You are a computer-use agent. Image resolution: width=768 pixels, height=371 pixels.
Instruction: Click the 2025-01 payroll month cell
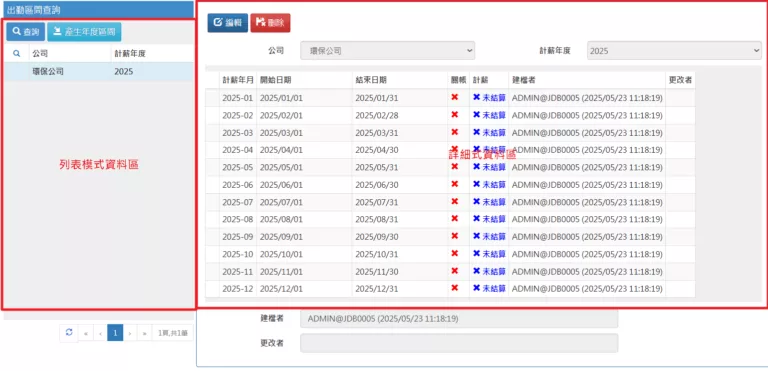tap(238, 98)
